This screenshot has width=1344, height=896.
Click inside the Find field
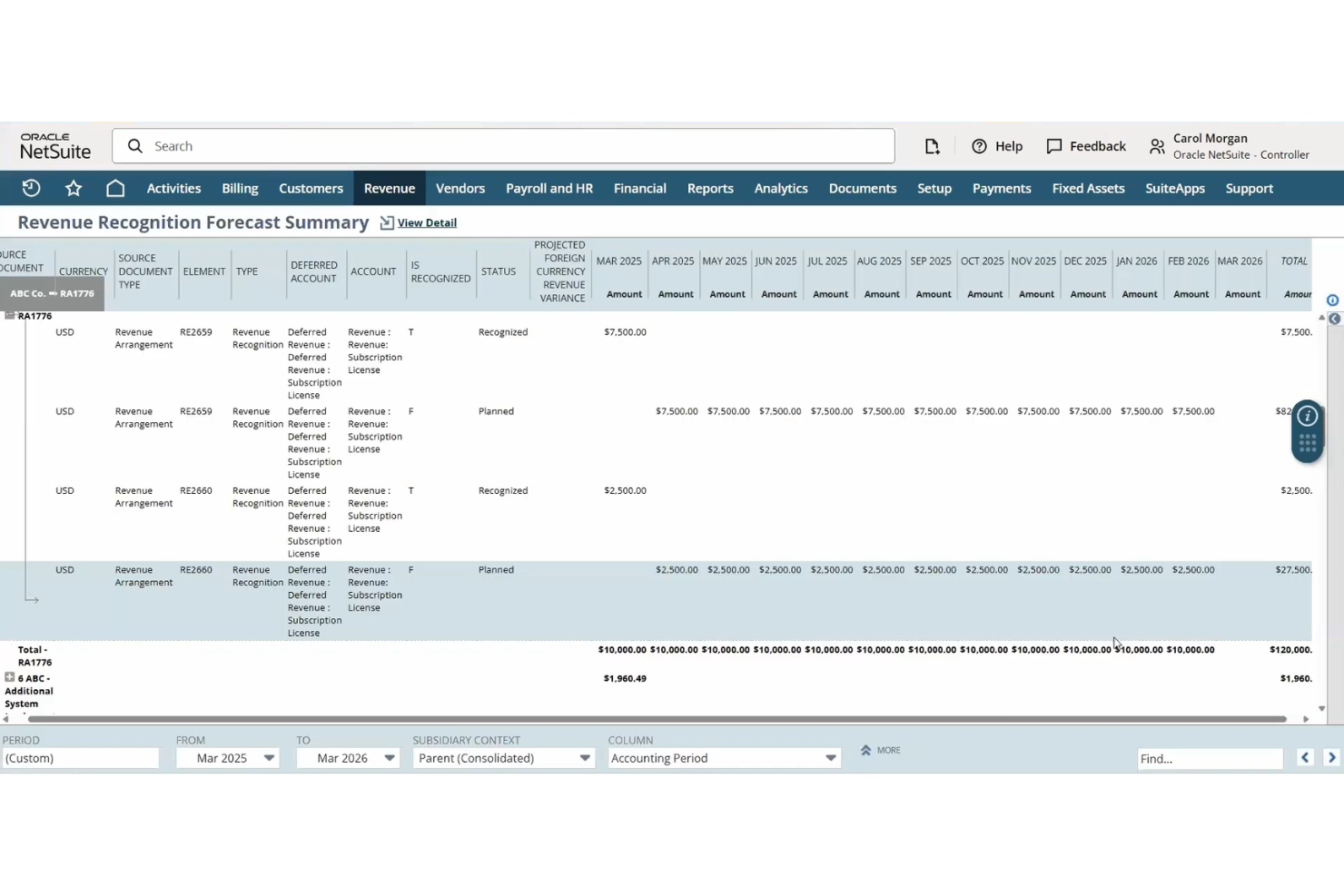[1208, 758]
